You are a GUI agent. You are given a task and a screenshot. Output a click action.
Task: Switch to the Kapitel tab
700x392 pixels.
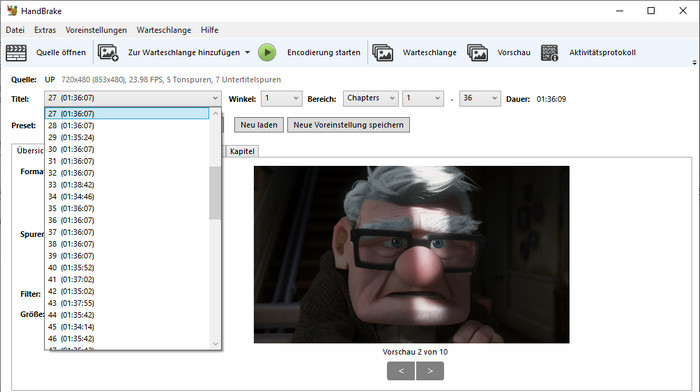pos(242,151)
